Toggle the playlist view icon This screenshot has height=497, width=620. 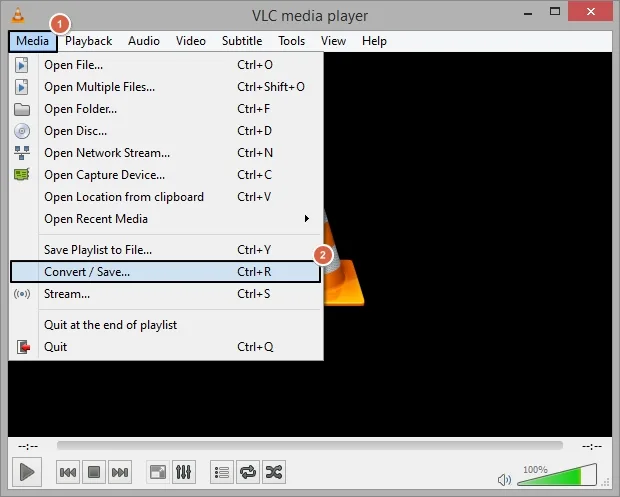pyautogui.click(x=222, y=472)
